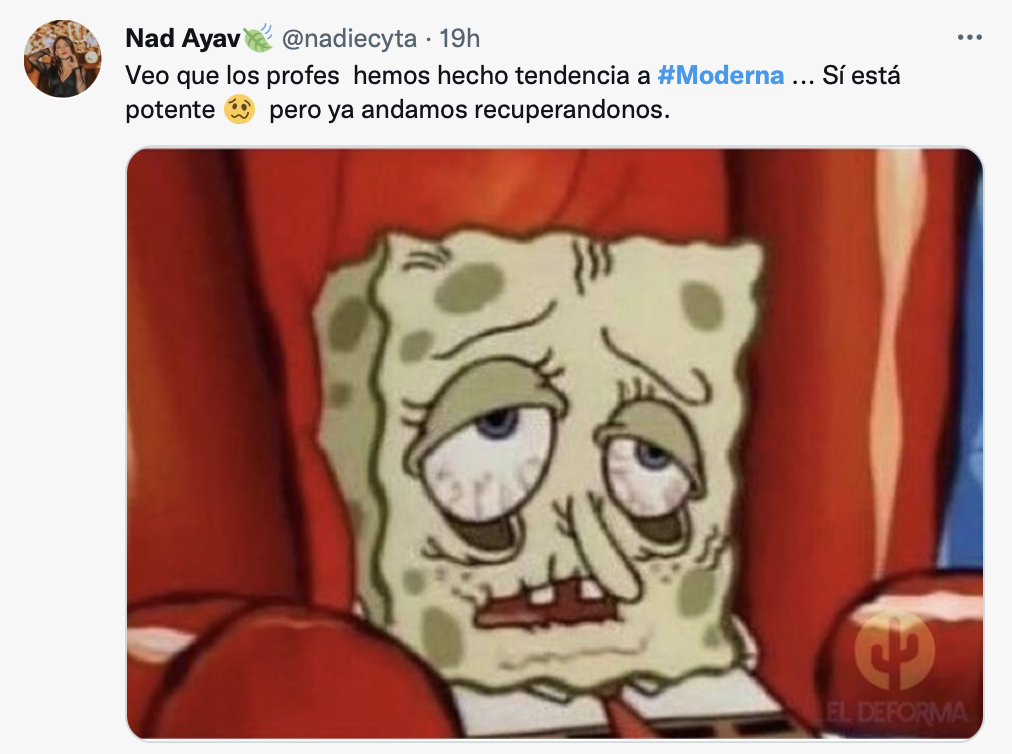
Task: Click the El Deforma cactus logo watermark
Action: point(895,650)
